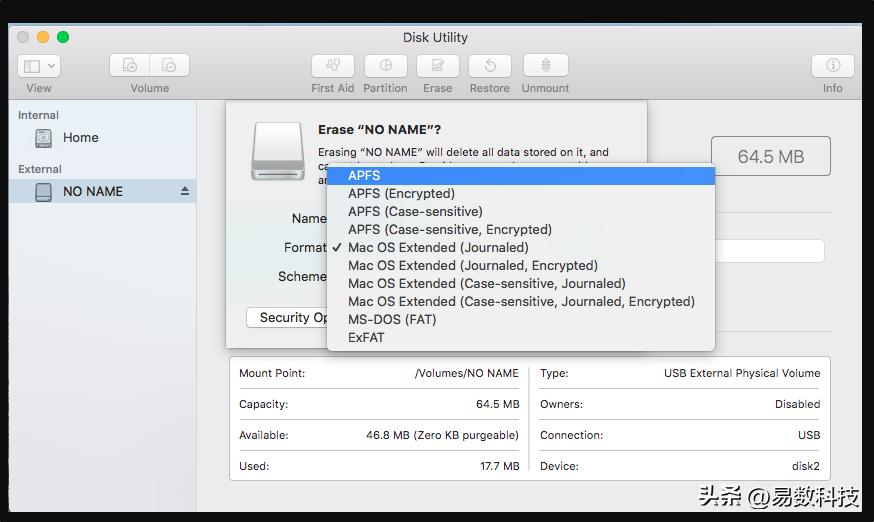The width and height of the screenshot is (874, 522).
Task: Click the Restore toolbar icon
Action: pos(490,66)
